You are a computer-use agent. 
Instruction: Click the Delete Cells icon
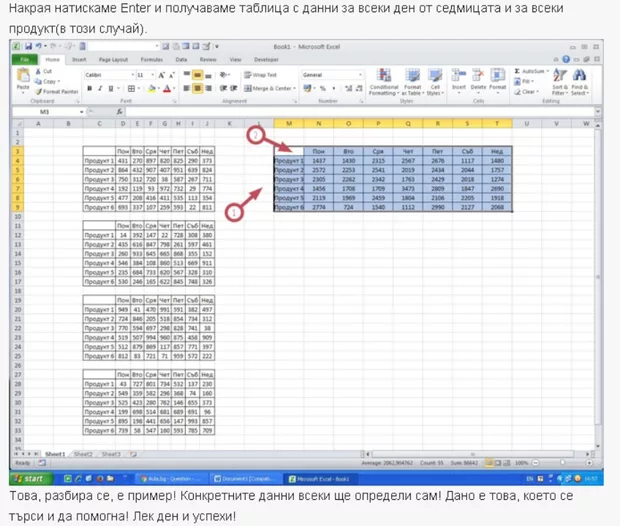coord(478,75)
